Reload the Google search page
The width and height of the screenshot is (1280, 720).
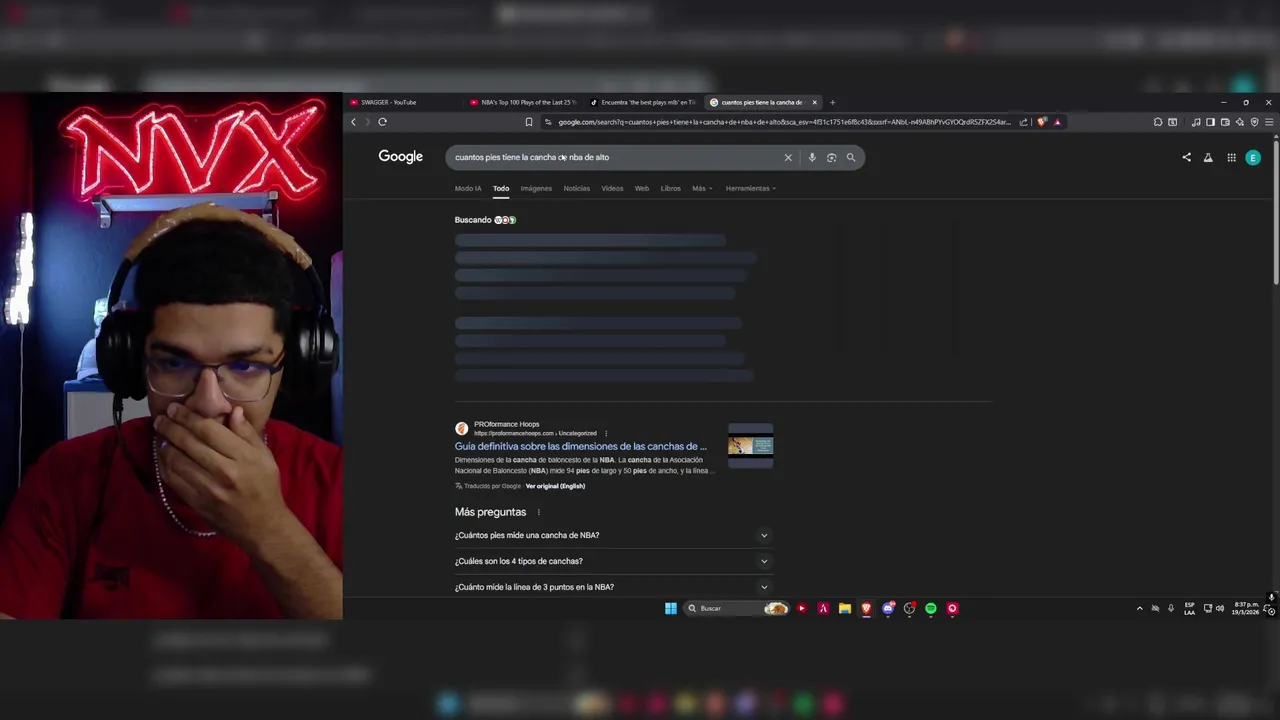click(x=382, y=122)
